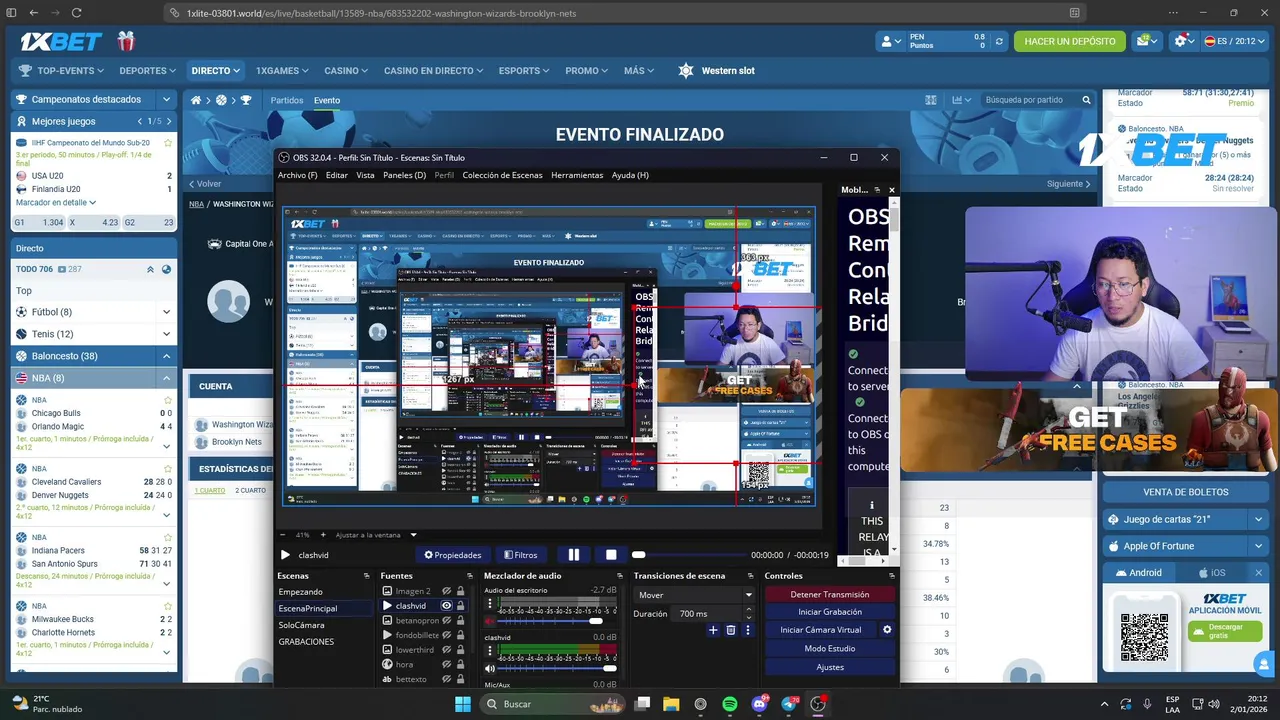1280x720 pixels.
Task: Open File Explorer from the taskbar
Action: click(x=671, y=704)
